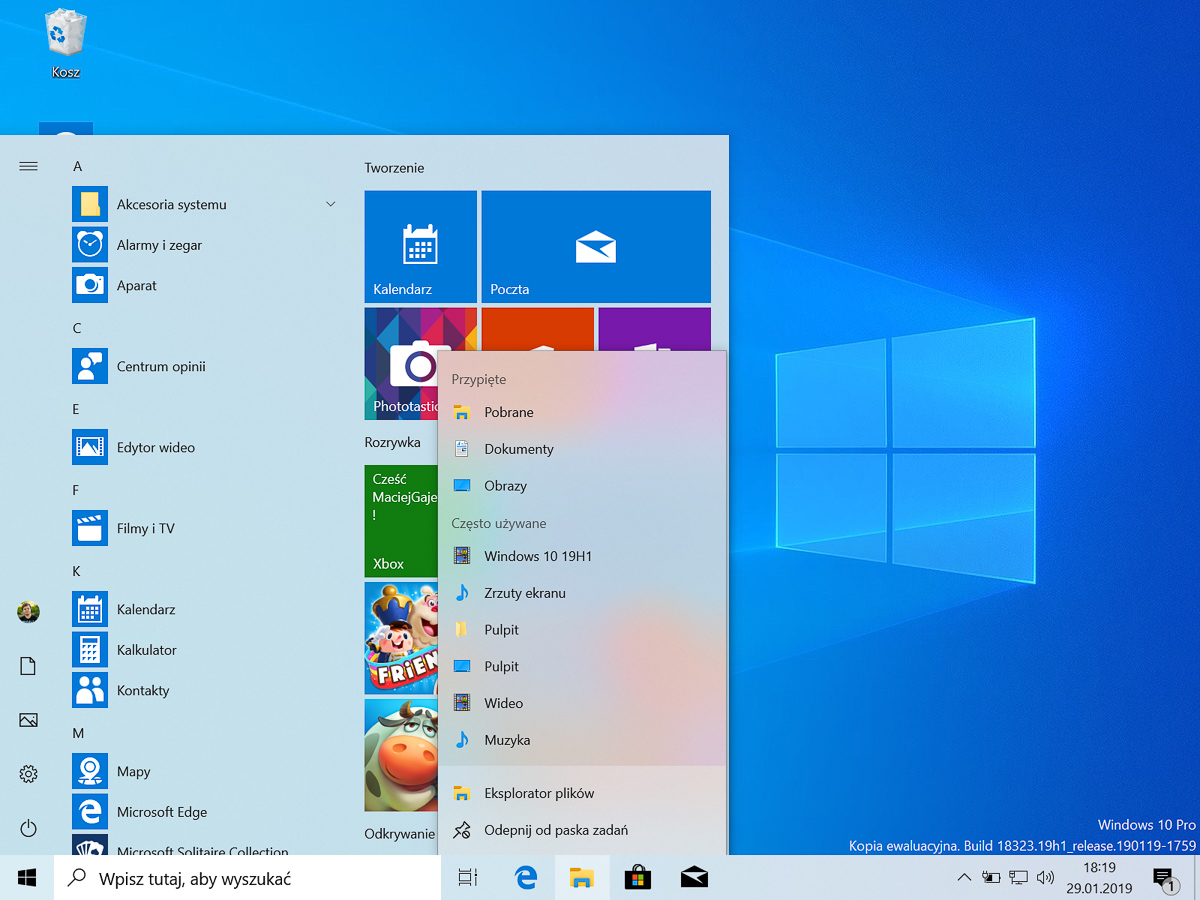1200x900 pixels.
Task: Click the Power button in Start
Action: click(x=28, y=828)
